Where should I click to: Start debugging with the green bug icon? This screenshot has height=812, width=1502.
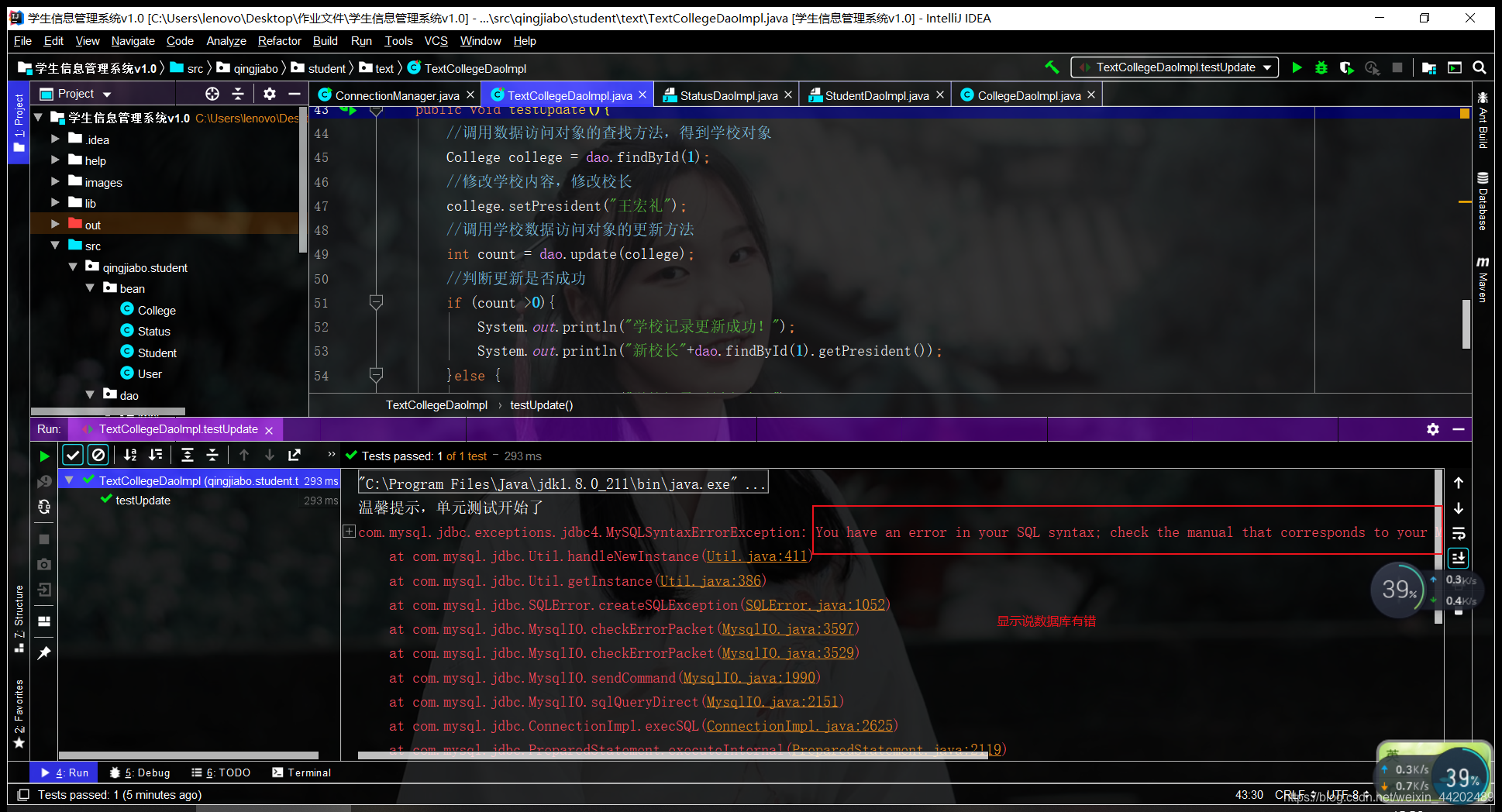click(x=1321, y=67)
